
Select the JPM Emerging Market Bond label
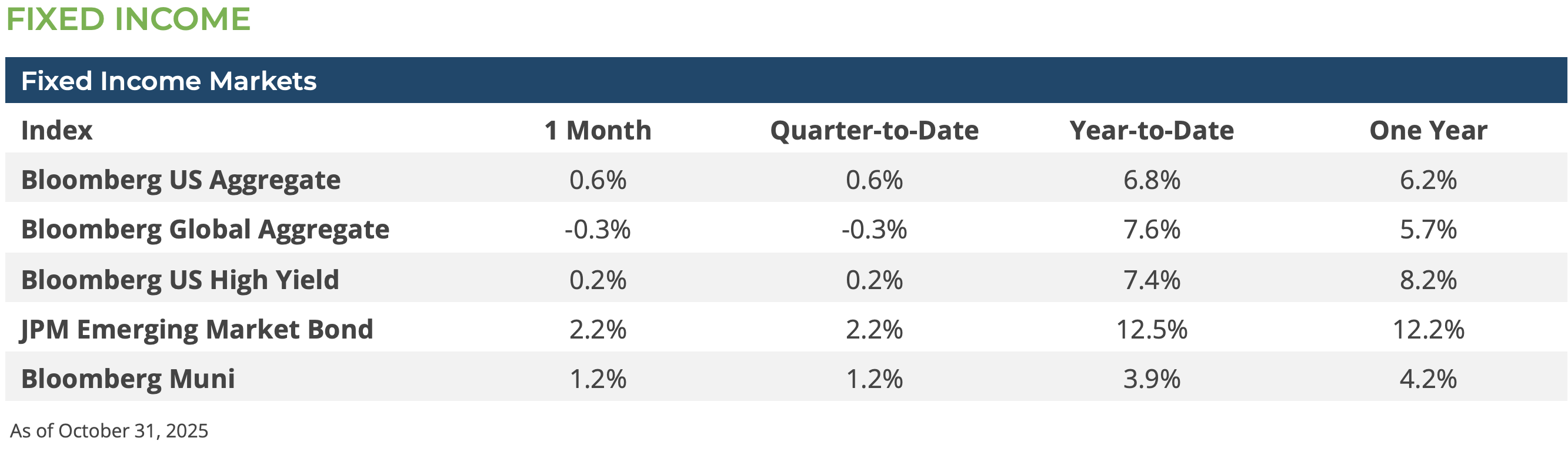pyautogui.click(x=196, y=329)
